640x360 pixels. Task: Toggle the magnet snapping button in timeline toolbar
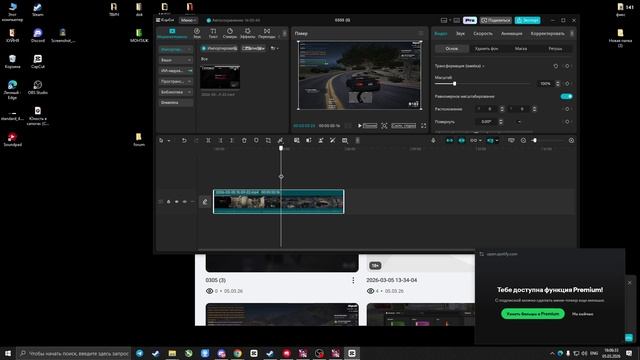coord(449,140)
